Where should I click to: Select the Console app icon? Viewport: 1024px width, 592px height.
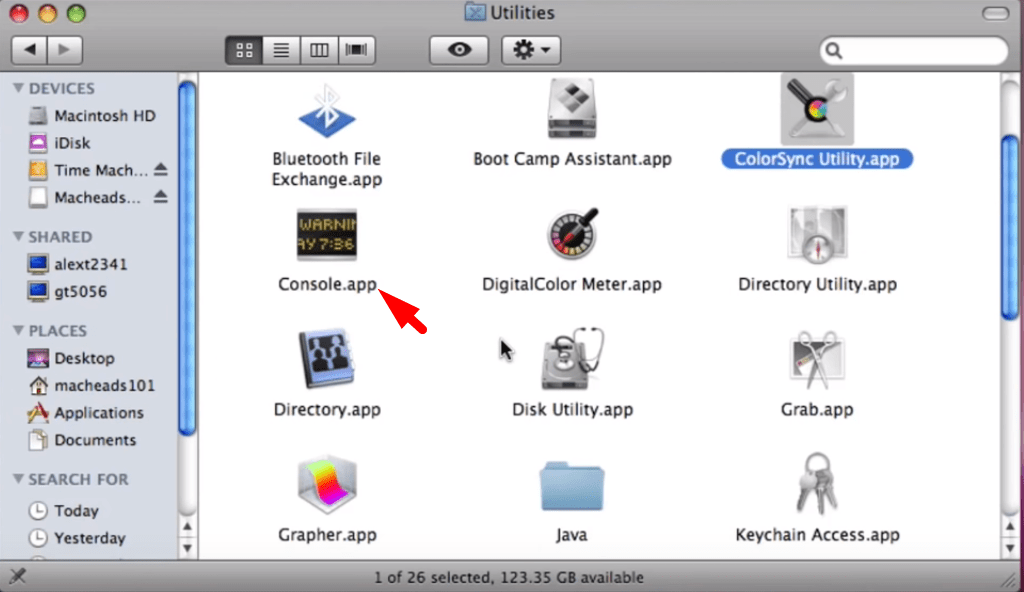coord(327,235)
